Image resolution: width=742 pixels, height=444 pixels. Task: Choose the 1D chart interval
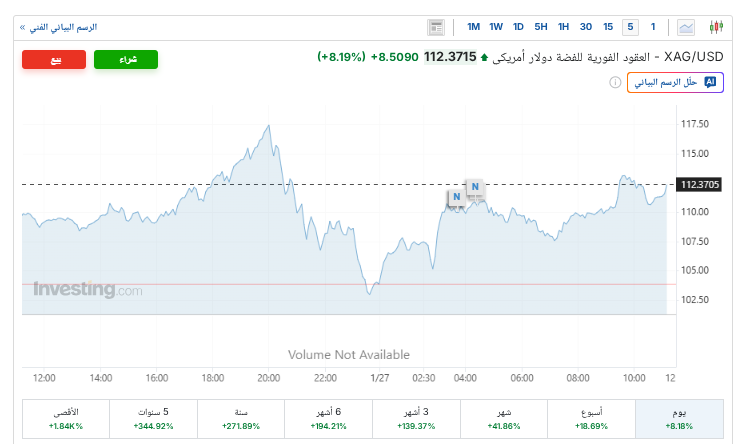(x=518, y=27)
